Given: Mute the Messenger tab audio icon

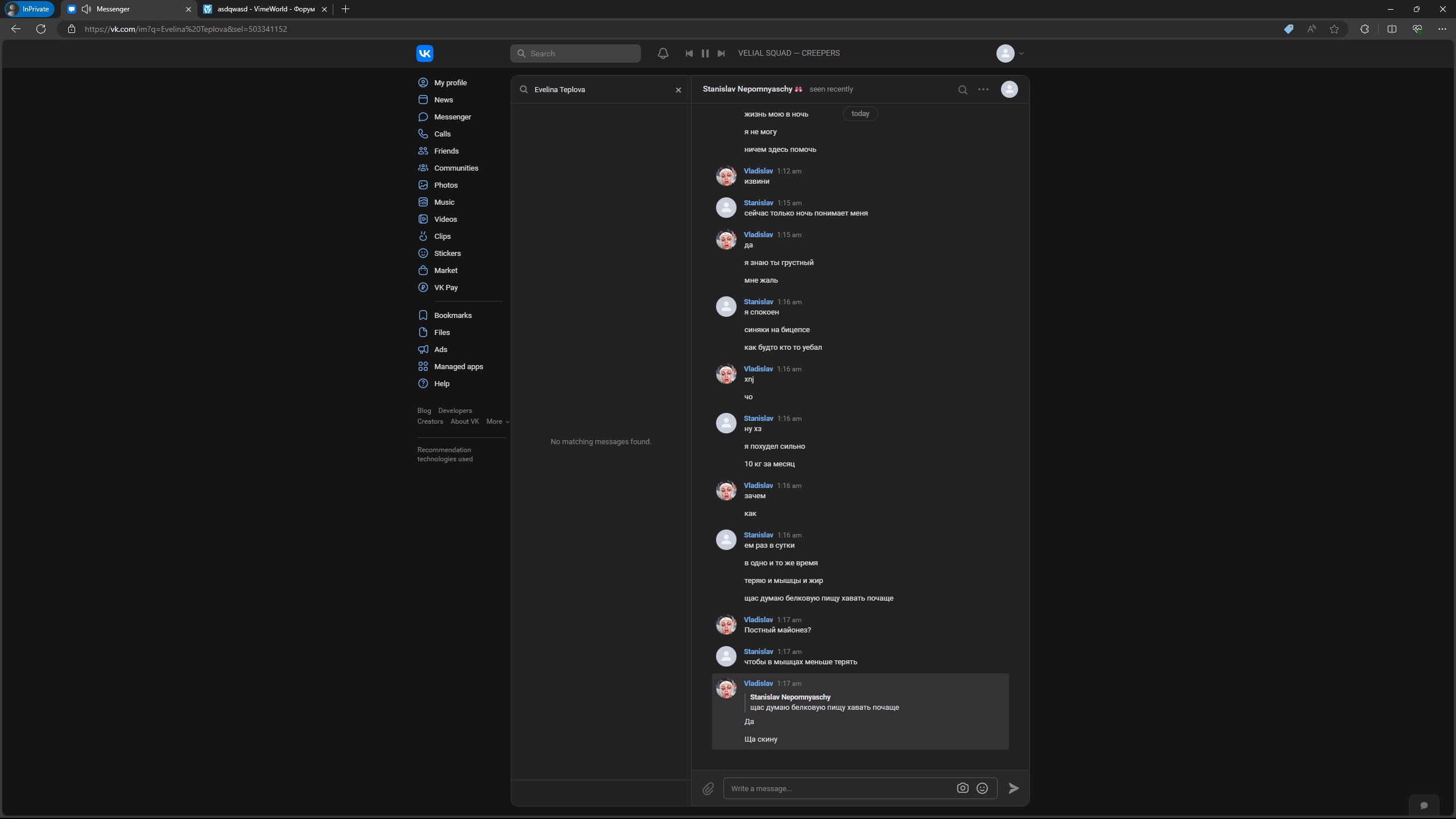Looking at the screenshot, I should pos(86,9).
